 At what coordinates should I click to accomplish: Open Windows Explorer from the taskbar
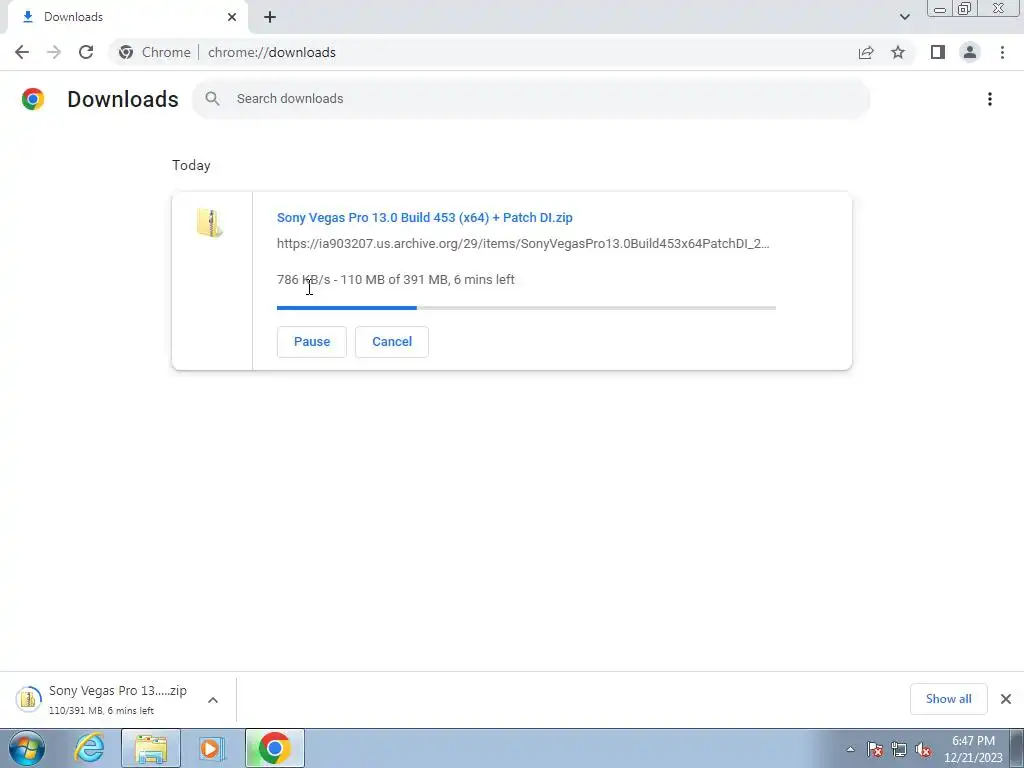151,748
